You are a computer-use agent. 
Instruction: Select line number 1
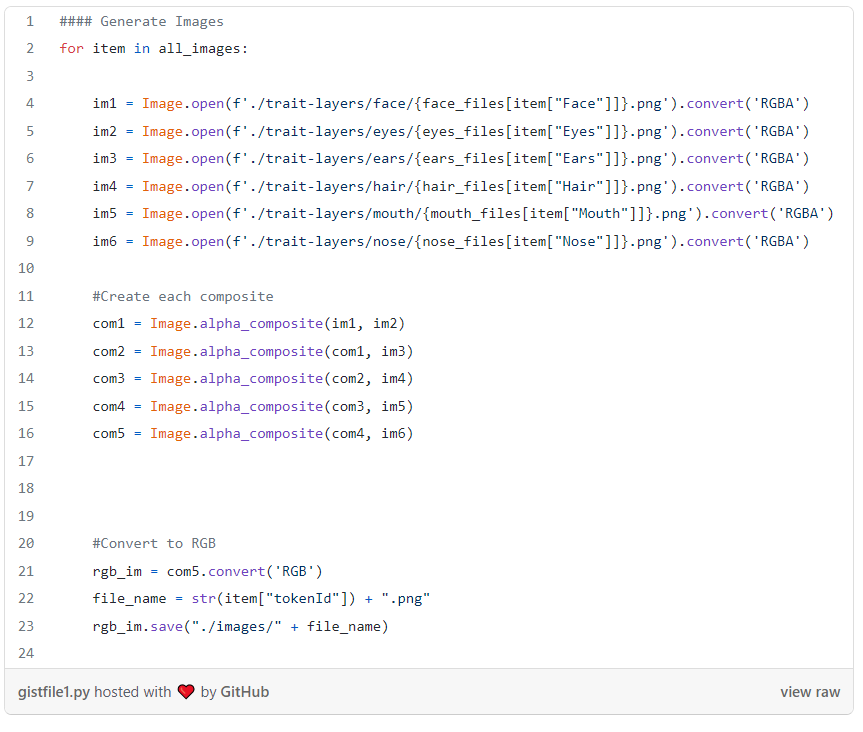tap(30, 21)
